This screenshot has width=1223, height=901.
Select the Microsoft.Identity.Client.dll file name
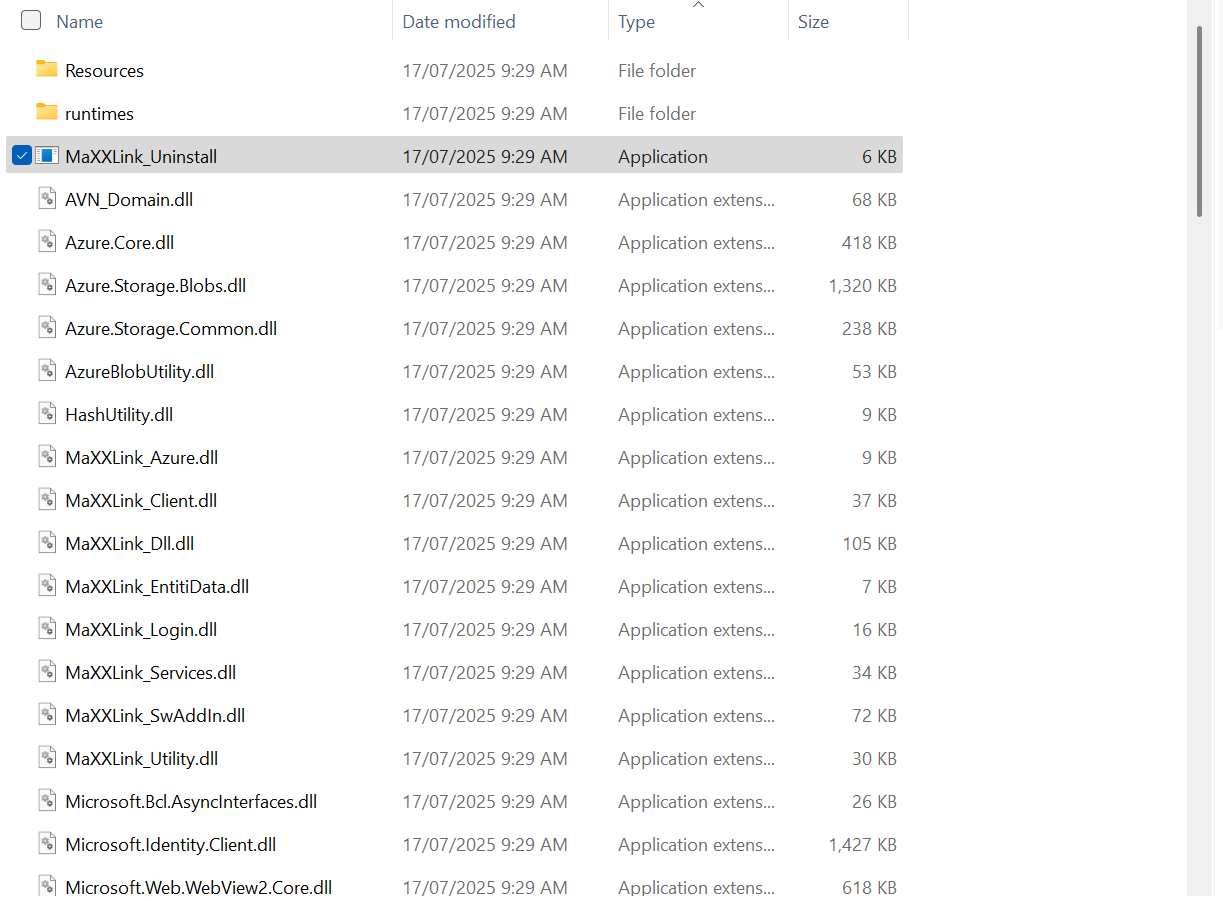pos(170,845)
